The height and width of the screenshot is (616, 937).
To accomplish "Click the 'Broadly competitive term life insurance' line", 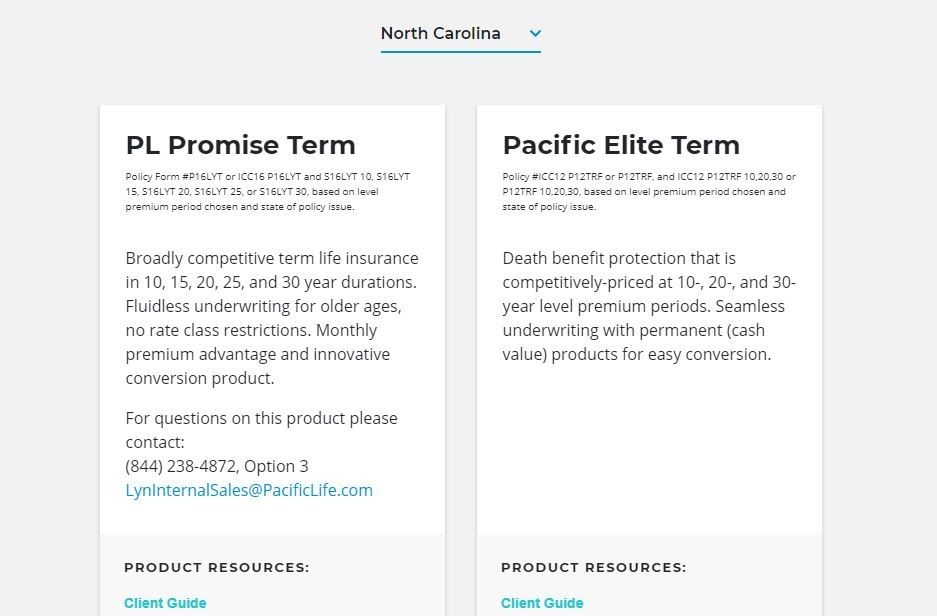I will (272, 258).
